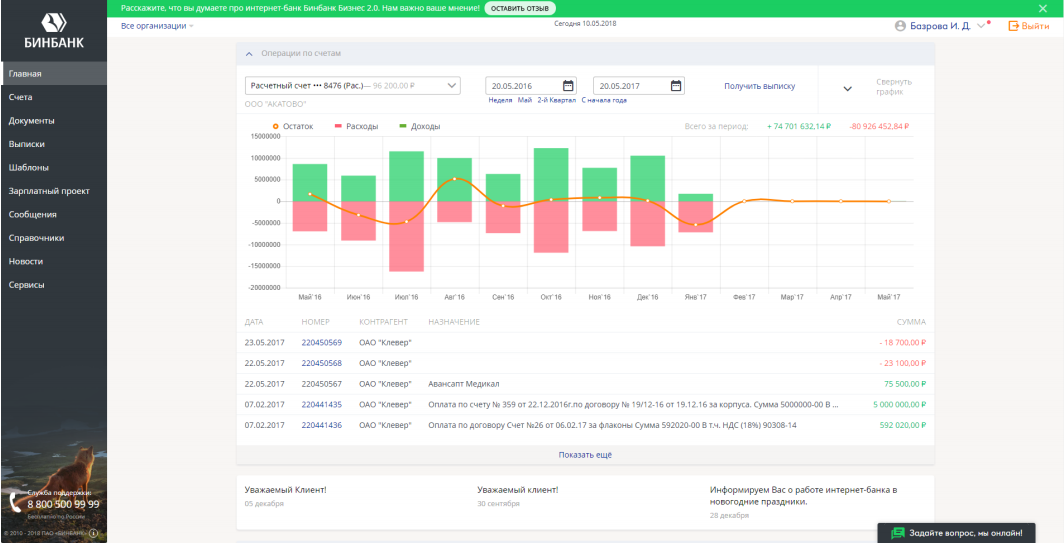Click Показать ещё to load more
The height and width of the screenshot is (544, 1064).
pyautogui.click(x=585, y=454)
